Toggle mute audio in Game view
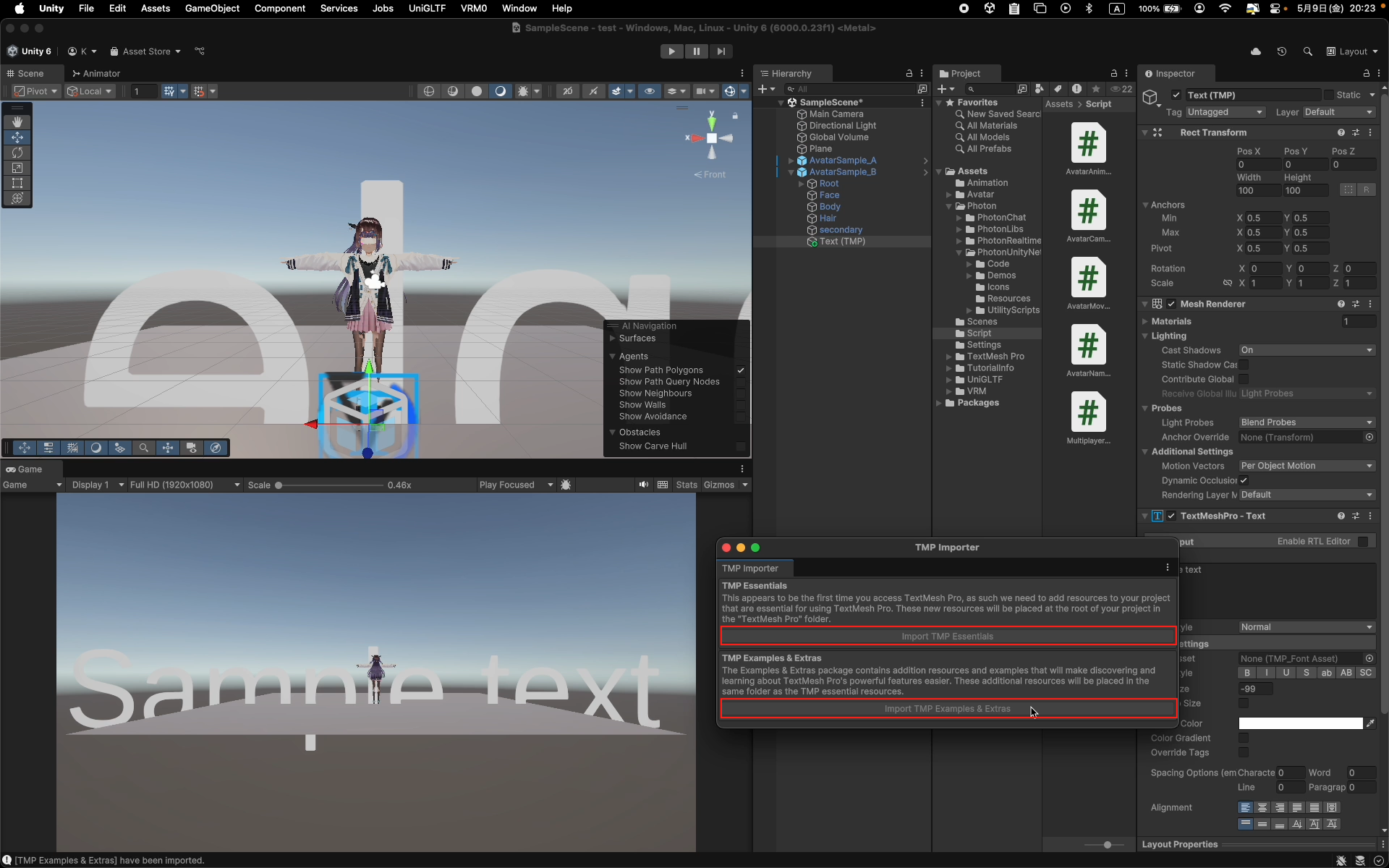This screenshot has height=868, width=1389. coord(643,485)
